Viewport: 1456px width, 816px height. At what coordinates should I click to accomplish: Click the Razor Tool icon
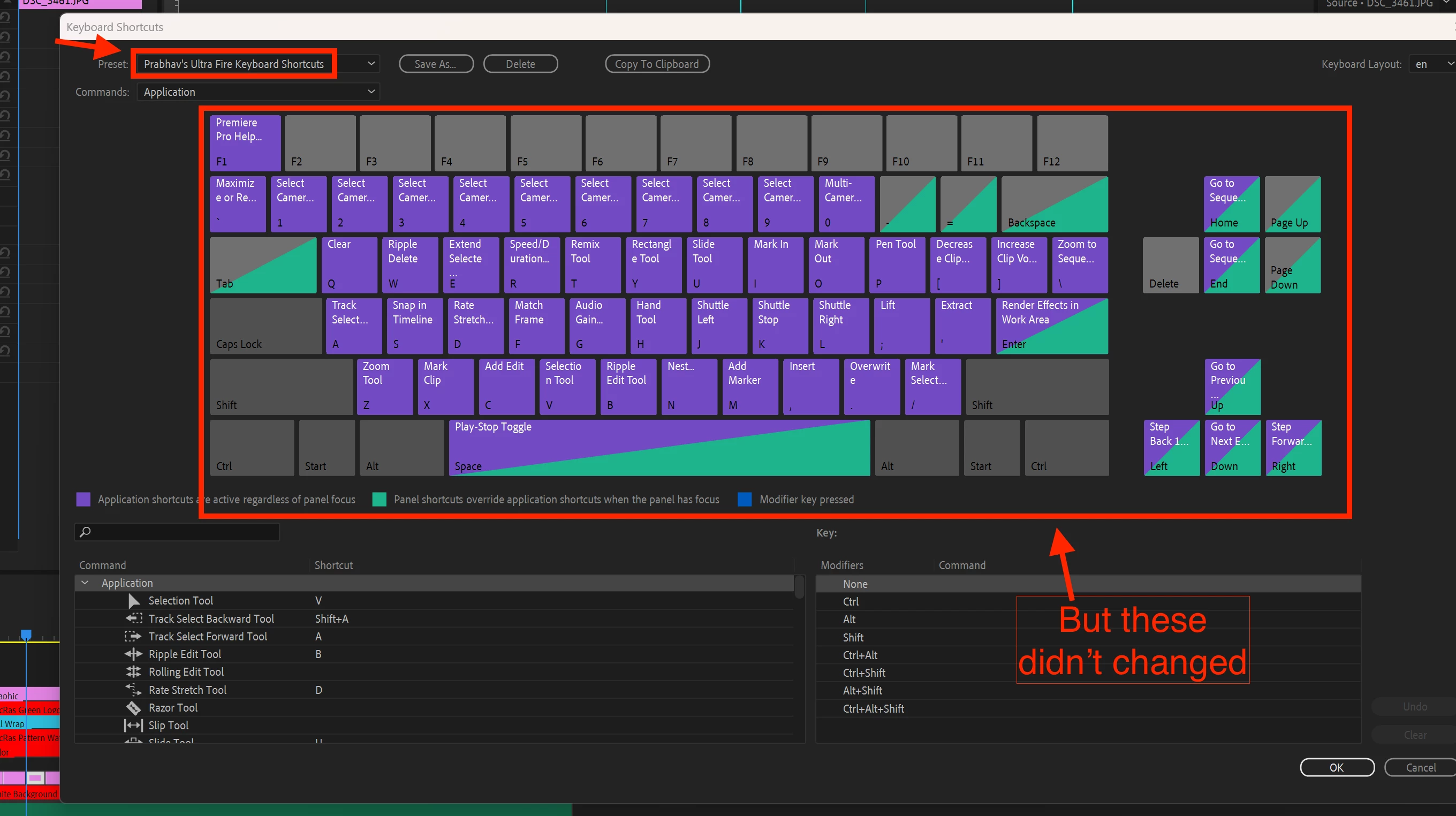(133, 707)
